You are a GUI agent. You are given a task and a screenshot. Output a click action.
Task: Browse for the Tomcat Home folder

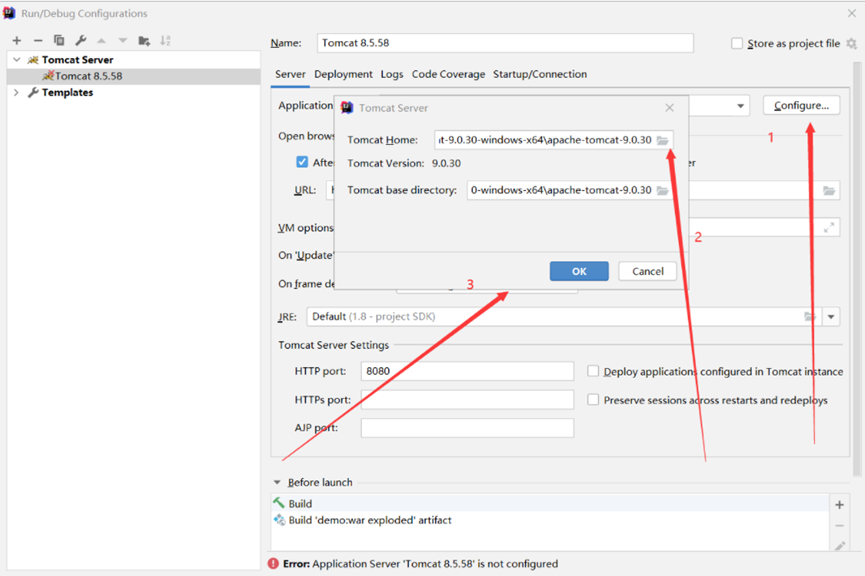pyautogui.click(x=663, y=140)
